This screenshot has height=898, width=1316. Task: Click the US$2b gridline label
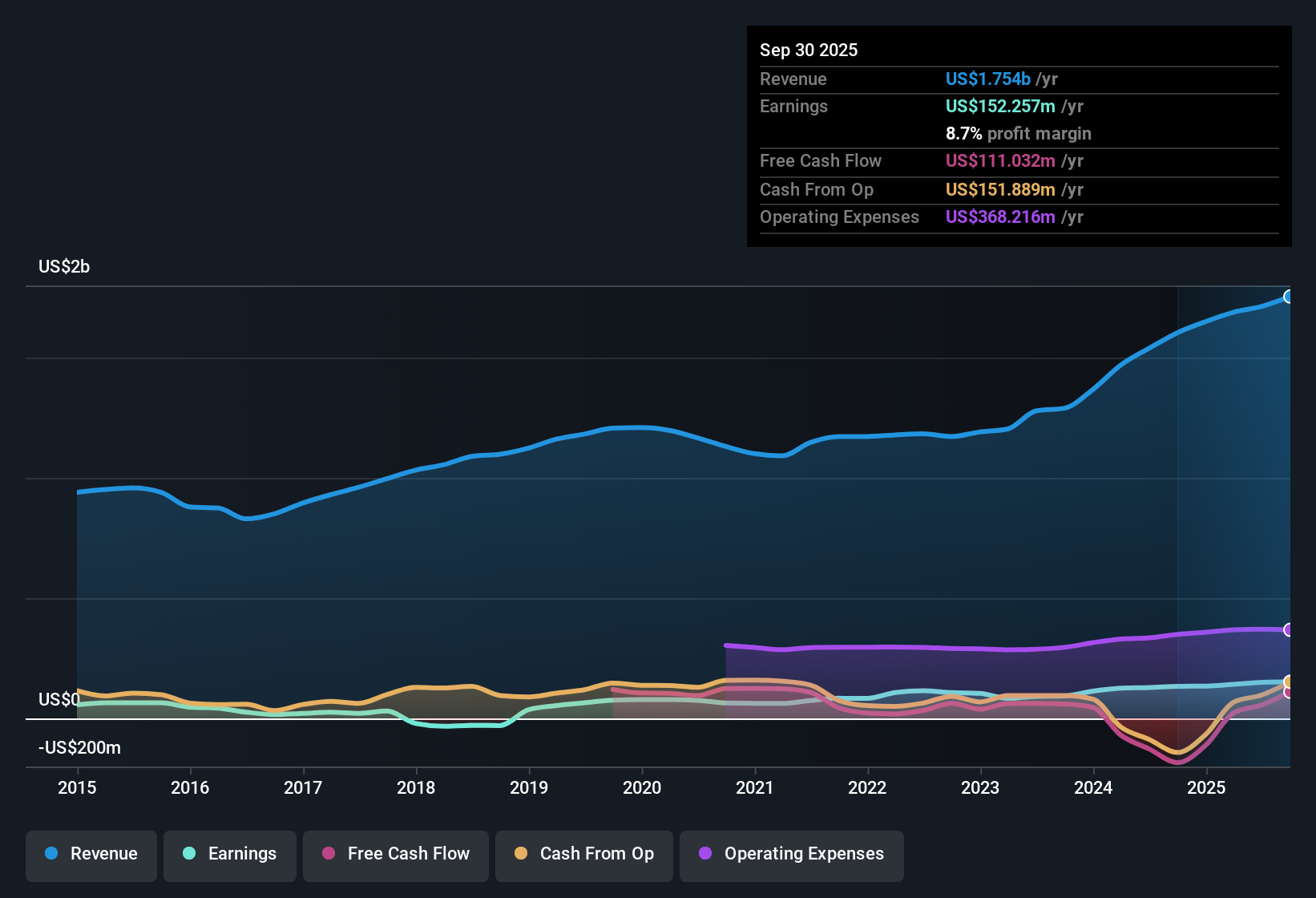pyautogui.click(x=63, y=266)
